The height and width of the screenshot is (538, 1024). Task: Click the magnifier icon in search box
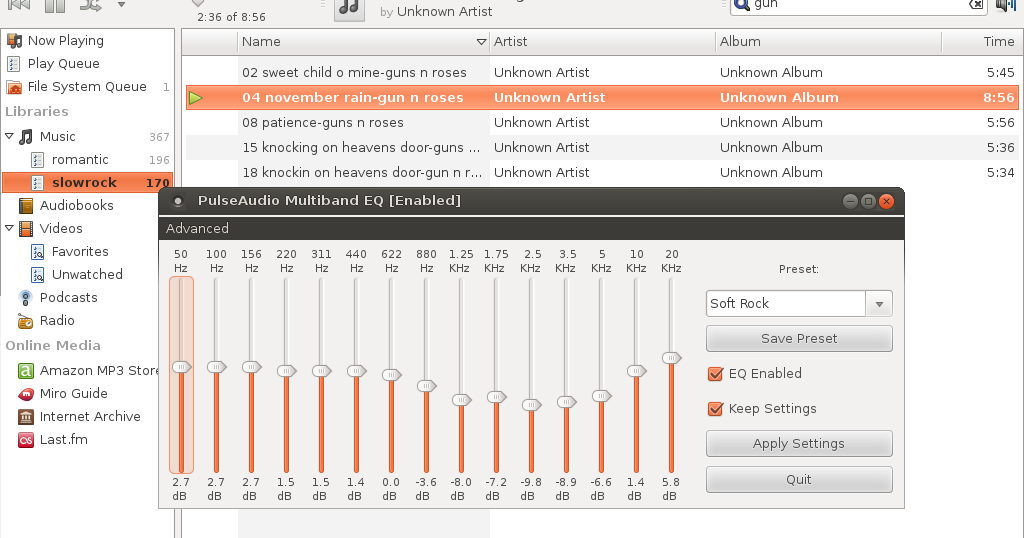(x=741, y=5)
